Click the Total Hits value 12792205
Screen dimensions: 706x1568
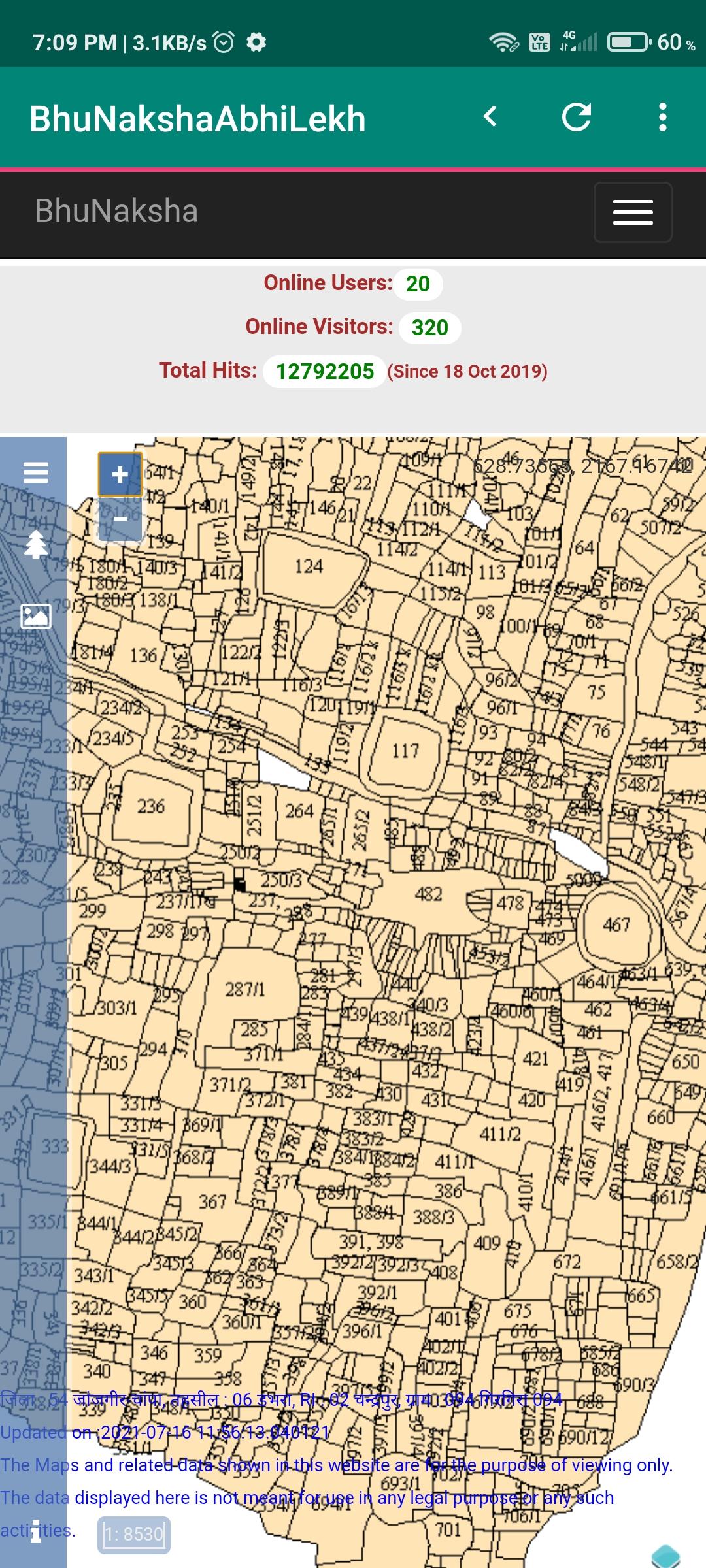(x=325, y=371)
